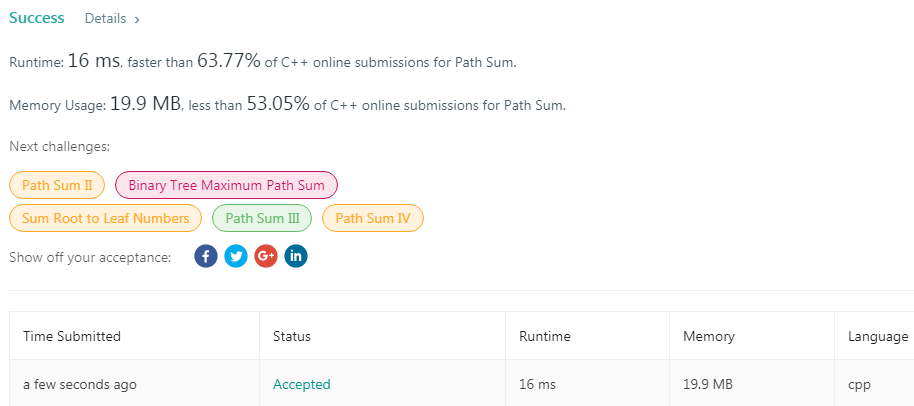The height and width of the screenshot is (406, 914).
Task: Select Path Sum IV challenge tag
Action: 373,218
